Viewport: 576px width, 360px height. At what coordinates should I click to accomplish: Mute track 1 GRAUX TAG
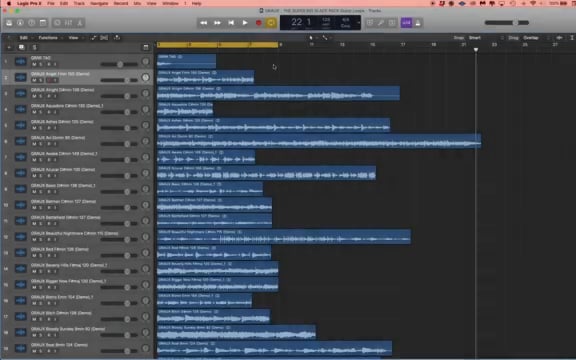point(34,64)
